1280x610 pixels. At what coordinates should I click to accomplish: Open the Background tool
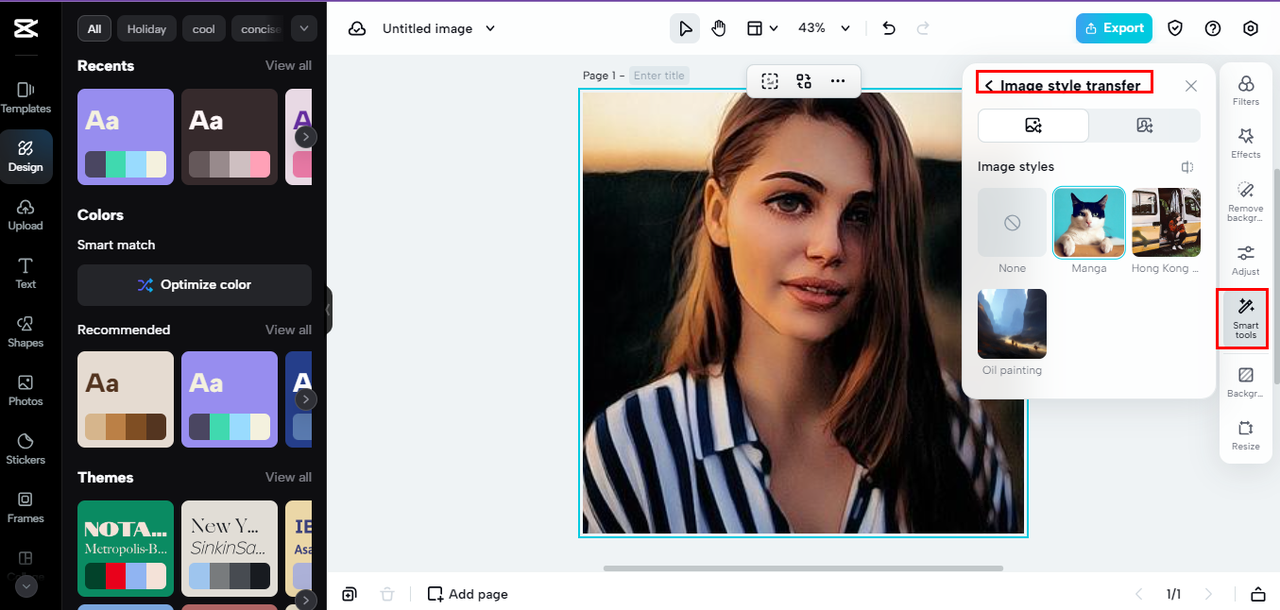1246,382
